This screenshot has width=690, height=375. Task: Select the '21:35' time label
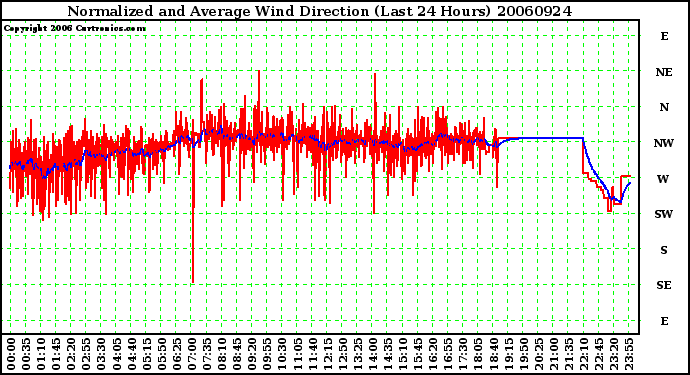[568, 354]
